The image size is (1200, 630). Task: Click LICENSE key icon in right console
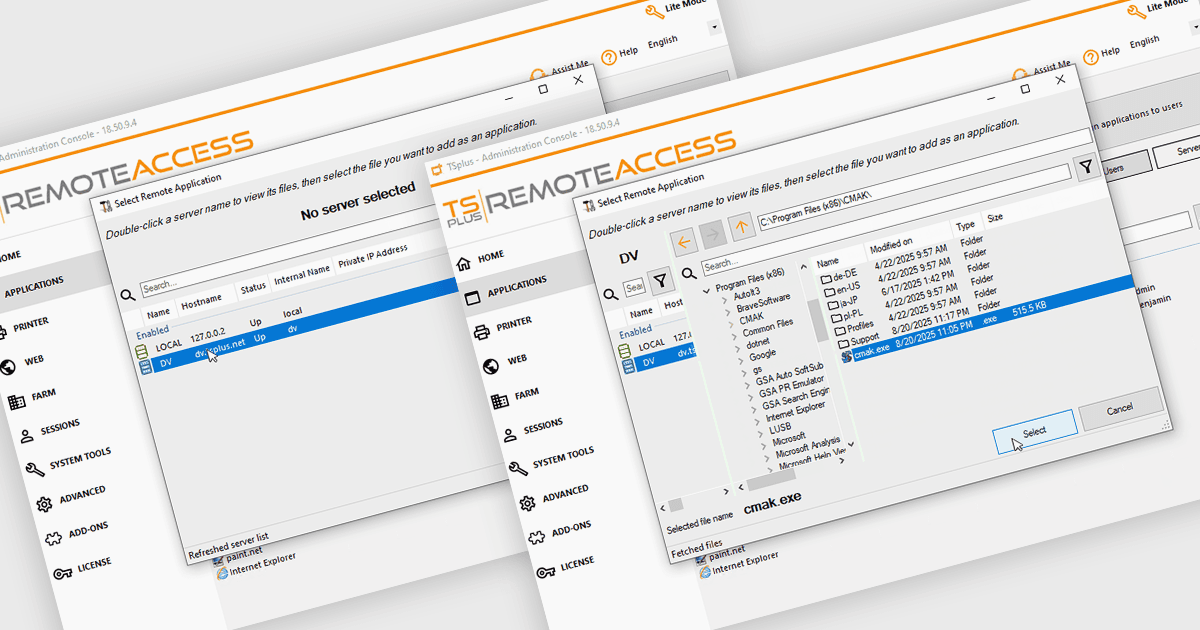546,572
